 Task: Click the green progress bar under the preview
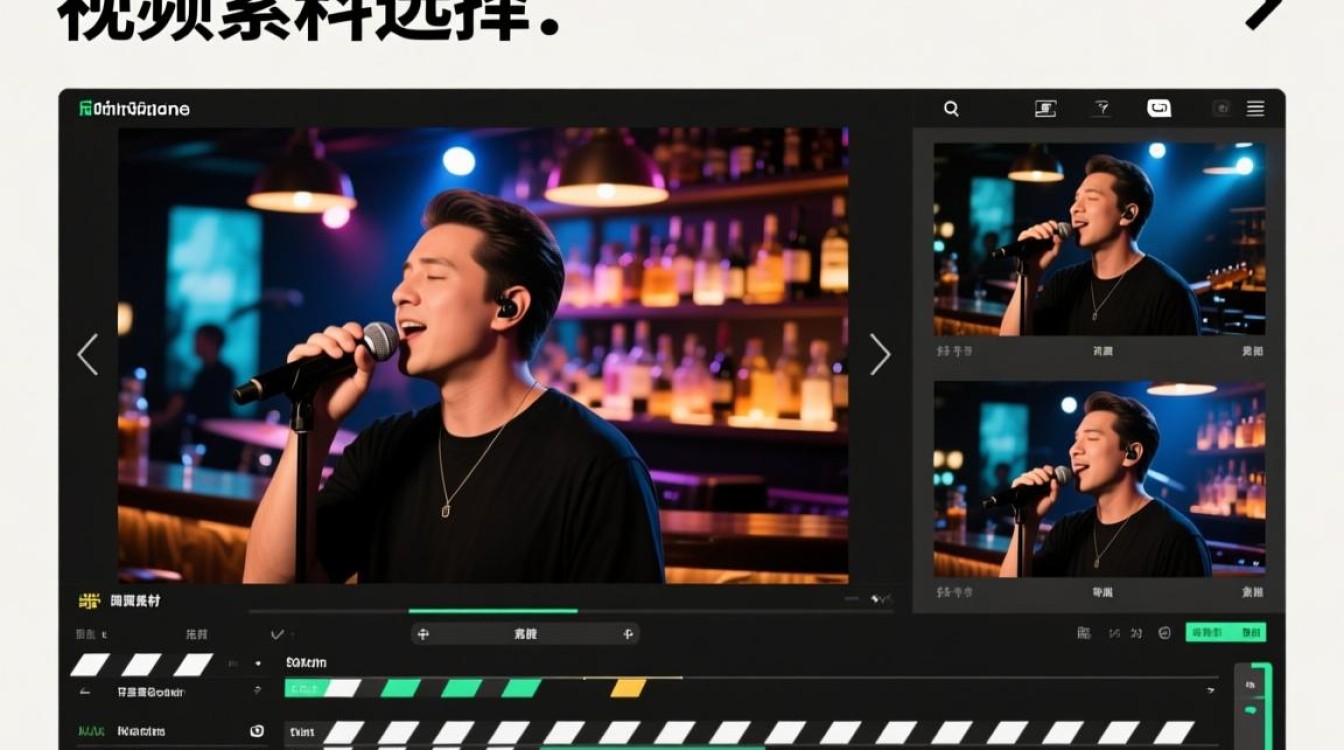493,611
